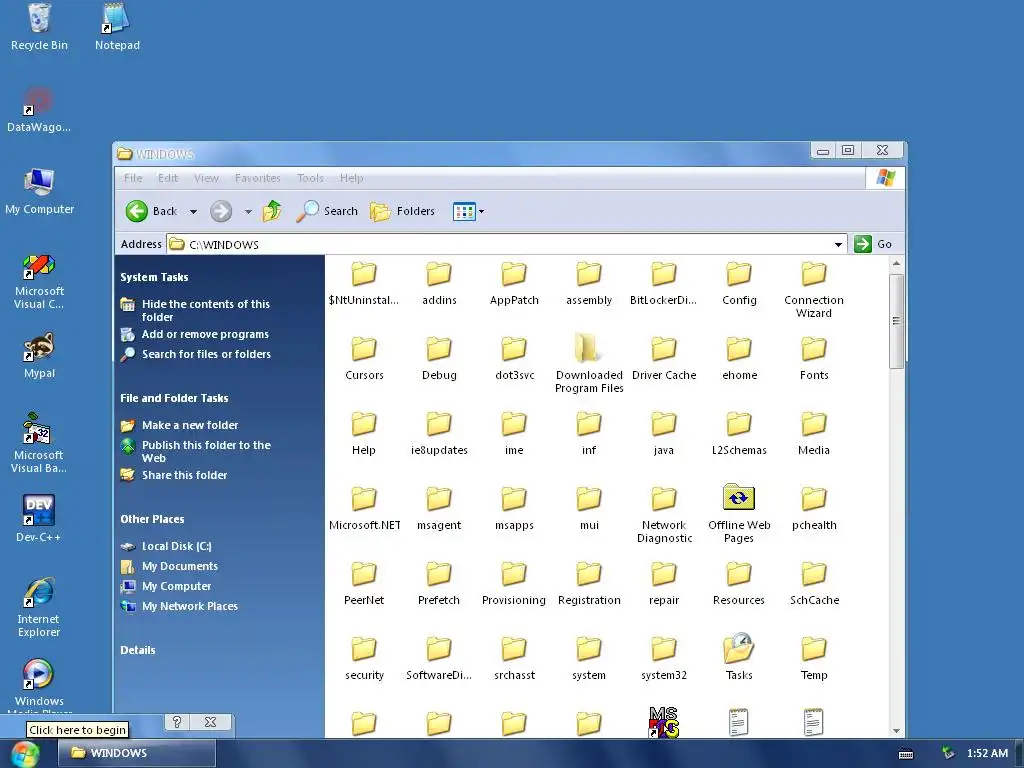Image resolution: width=1024 pixels, height=768 pixels.
Task: Open My Computer in Other Places
Action: click(x=176, y=586)
